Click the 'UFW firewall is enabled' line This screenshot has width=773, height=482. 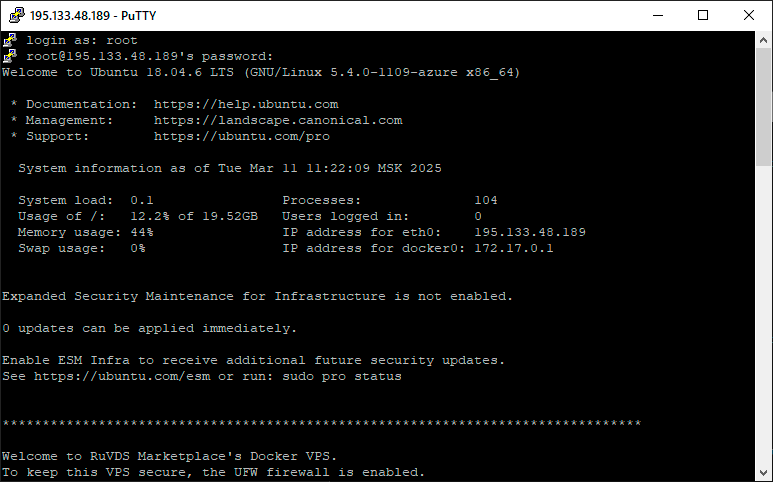coord(213,473)
